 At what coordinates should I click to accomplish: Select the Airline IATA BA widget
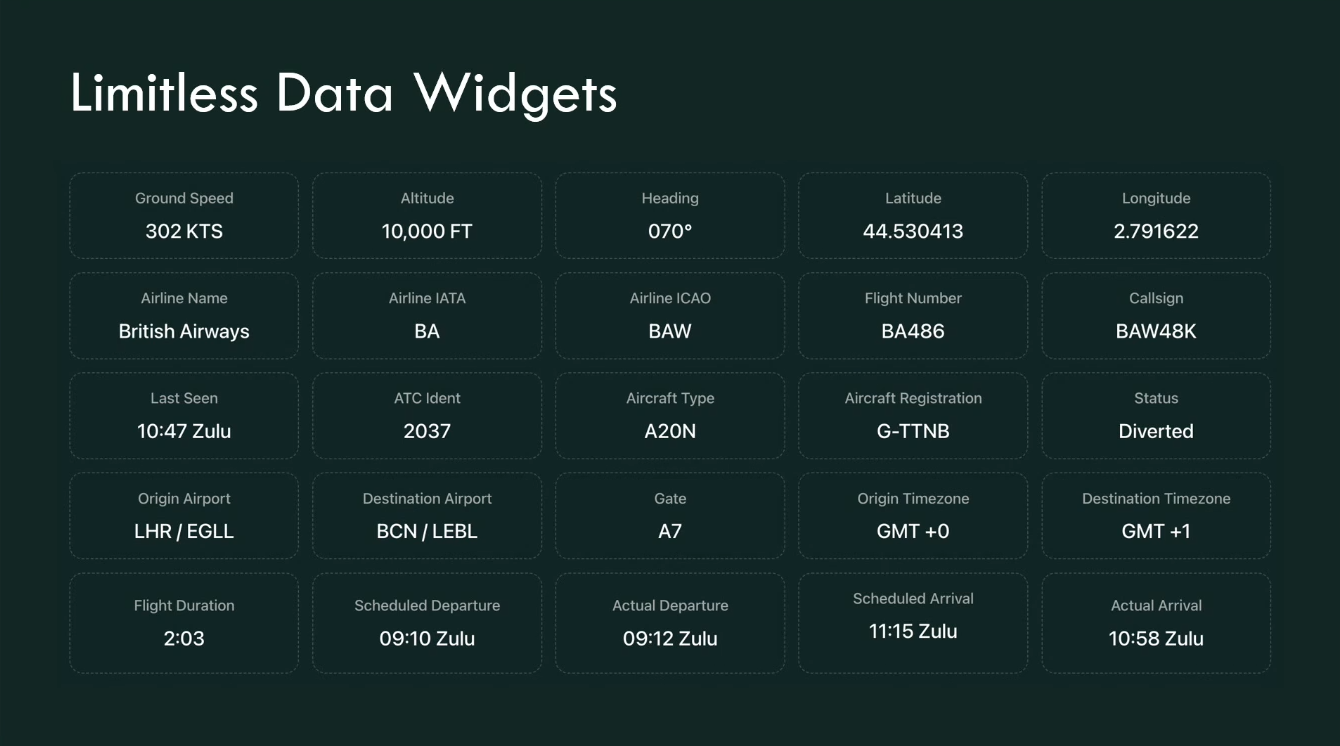(427, 316)
